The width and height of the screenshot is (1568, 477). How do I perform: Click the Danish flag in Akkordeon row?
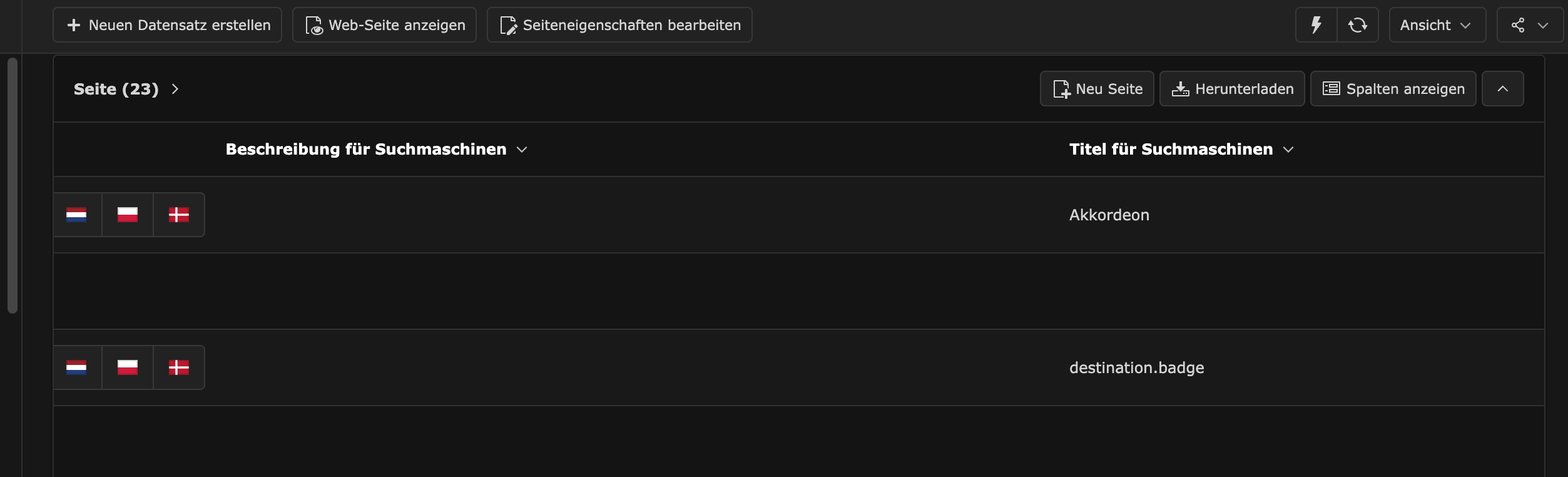click(x=179, y=215)
